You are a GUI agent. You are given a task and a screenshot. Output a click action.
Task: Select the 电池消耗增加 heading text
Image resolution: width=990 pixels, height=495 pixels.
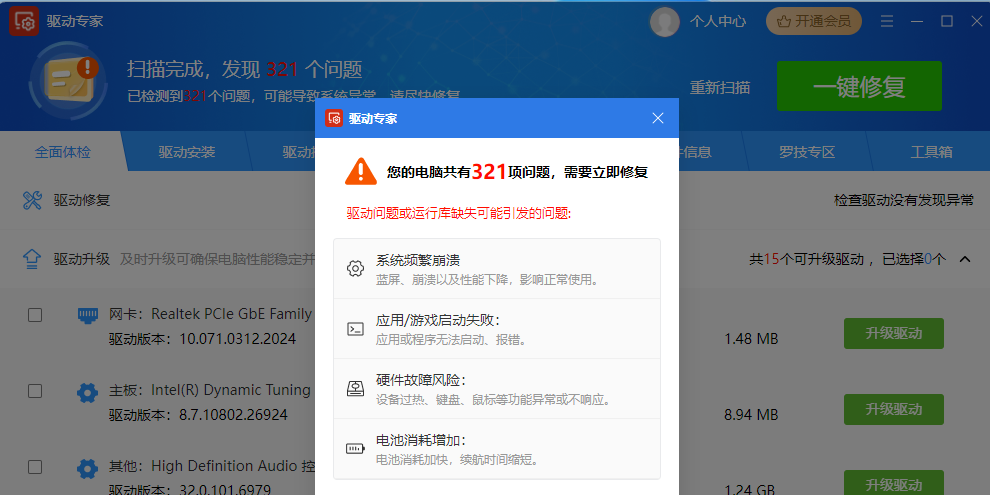421,440
